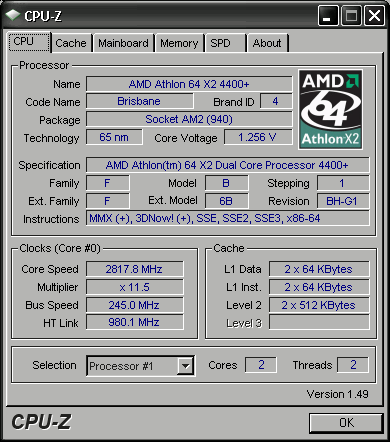Click the empty Level 3 cache field
The width and height of the screenshot is (390, 442).
coord(319,322)
